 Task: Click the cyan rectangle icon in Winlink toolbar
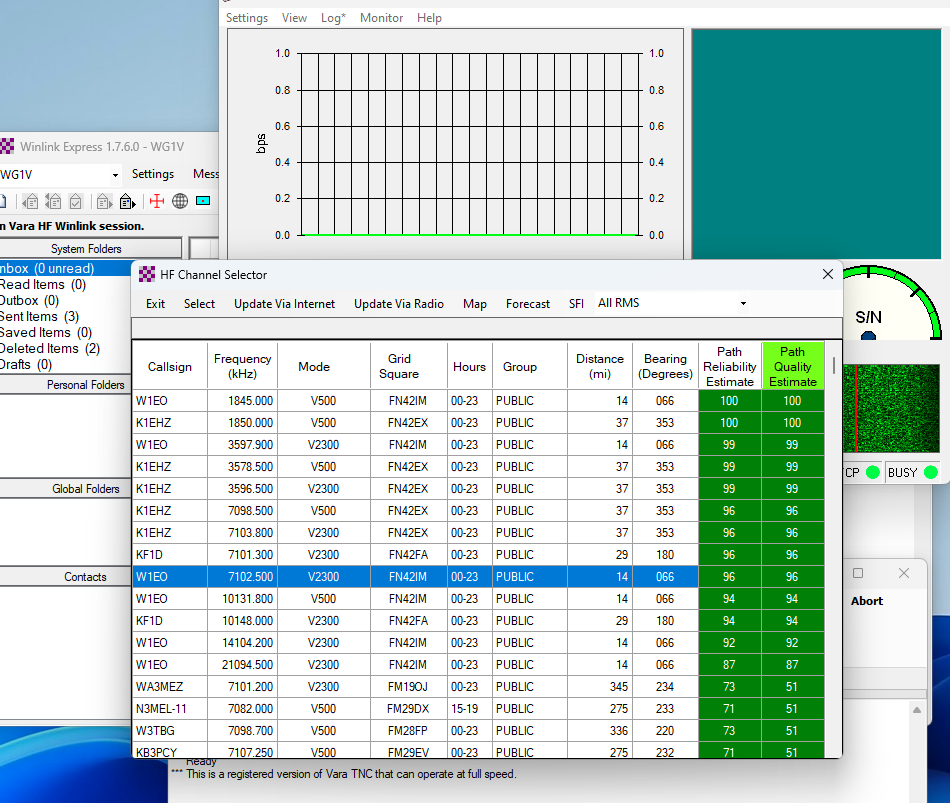(x=203, y=201)
